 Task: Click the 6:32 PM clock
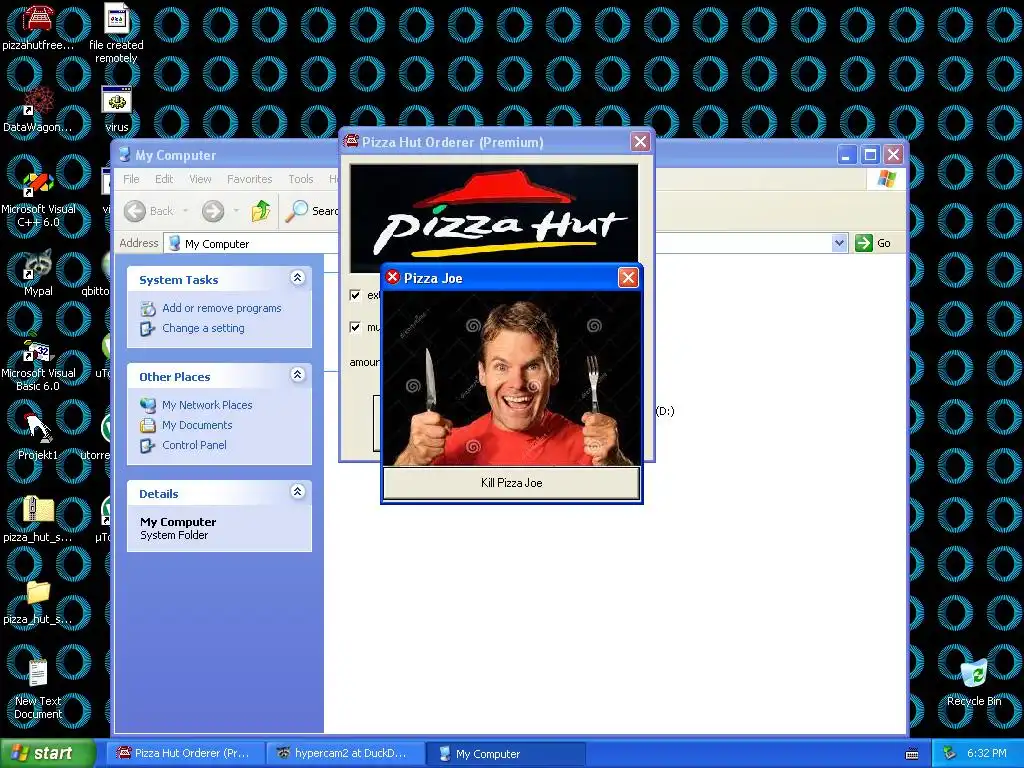(x=986, y=754)
